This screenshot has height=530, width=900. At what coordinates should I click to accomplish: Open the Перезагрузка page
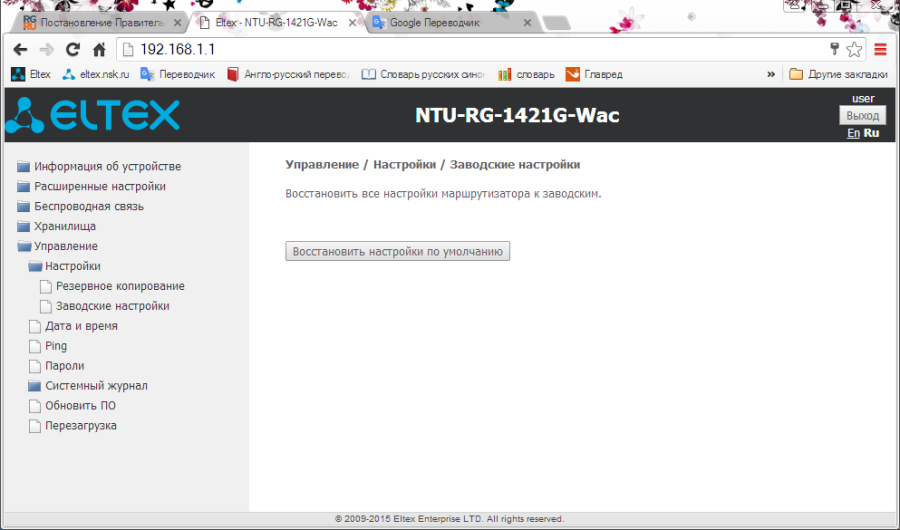(x=72, y=425)
